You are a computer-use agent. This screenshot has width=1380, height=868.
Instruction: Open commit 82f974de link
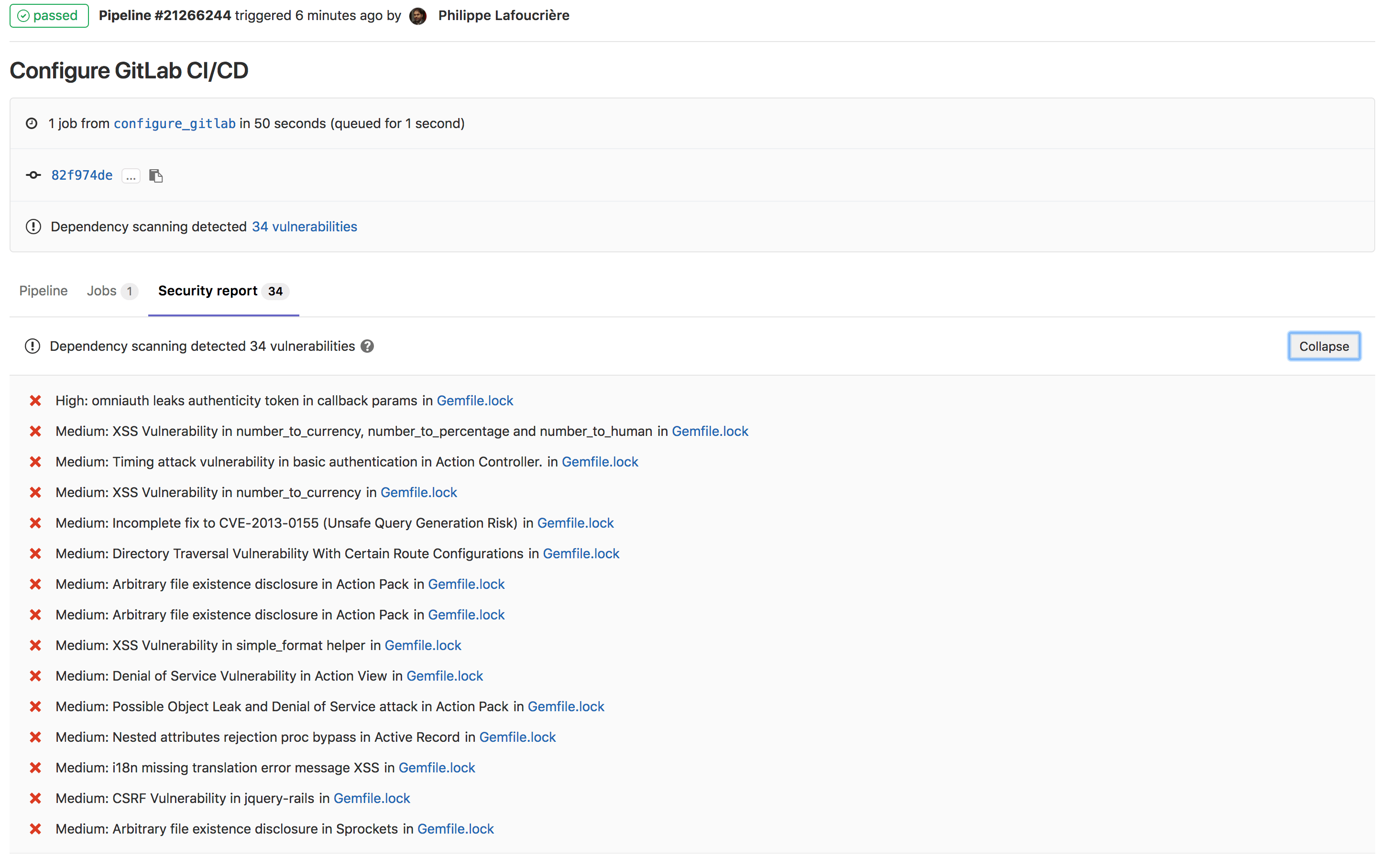pos(82,175)
